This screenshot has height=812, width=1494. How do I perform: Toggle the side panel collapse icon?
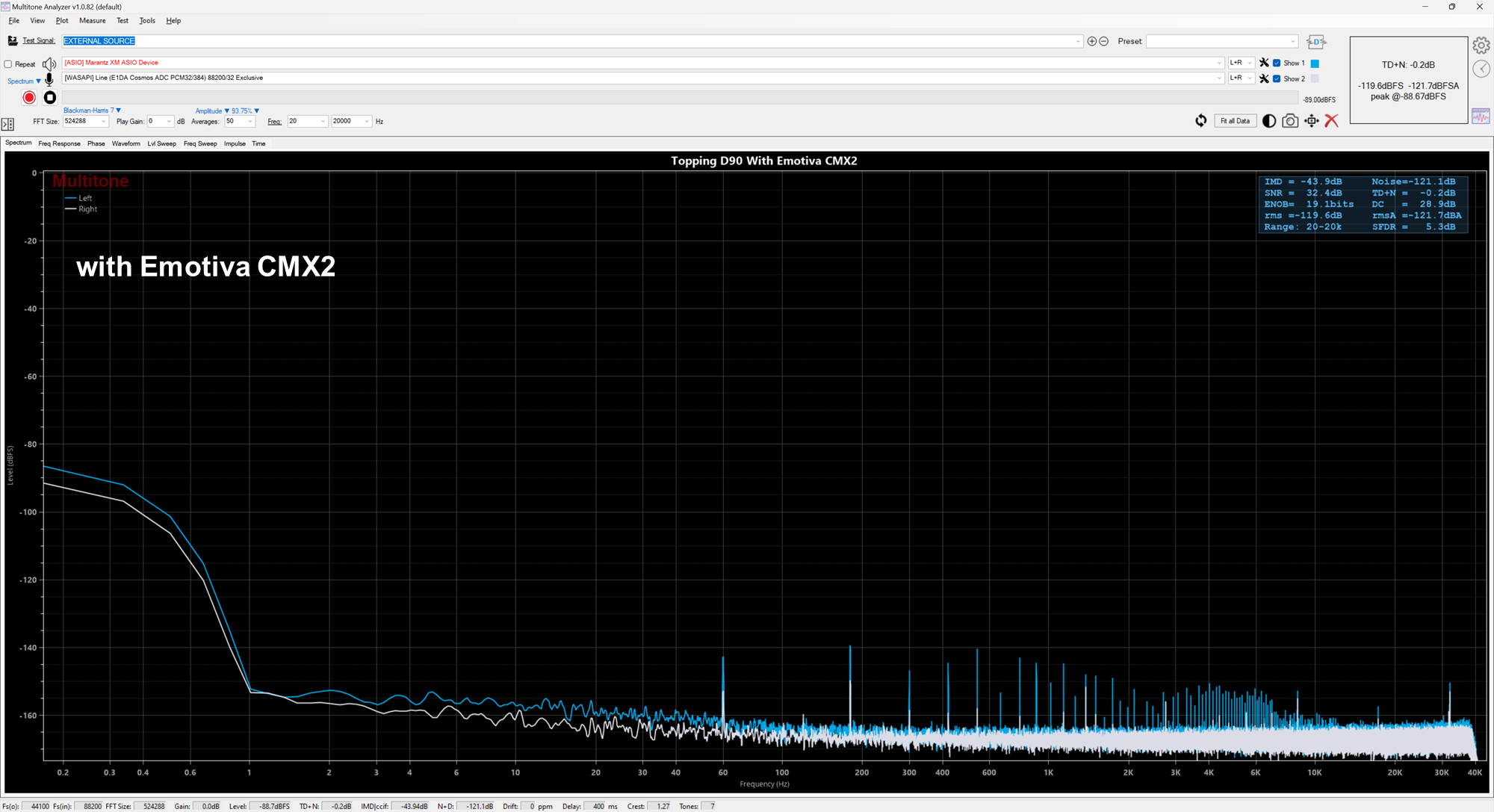[8, 124]
